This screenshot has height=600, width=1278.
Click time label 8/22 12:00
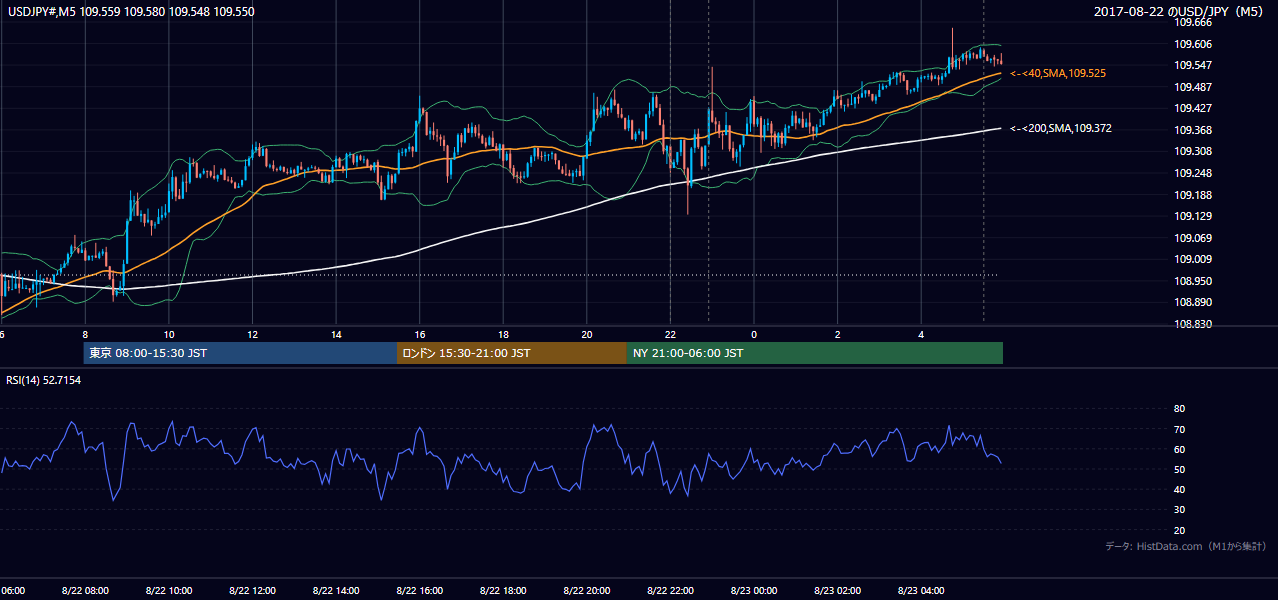tap(253, 591)
